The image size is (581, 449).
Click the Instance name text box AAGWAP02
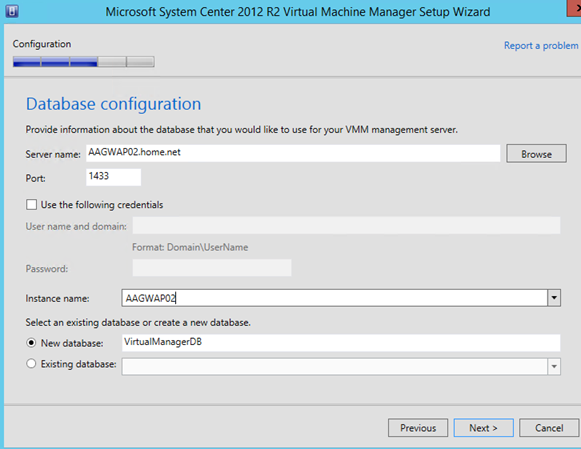(334, 298)
